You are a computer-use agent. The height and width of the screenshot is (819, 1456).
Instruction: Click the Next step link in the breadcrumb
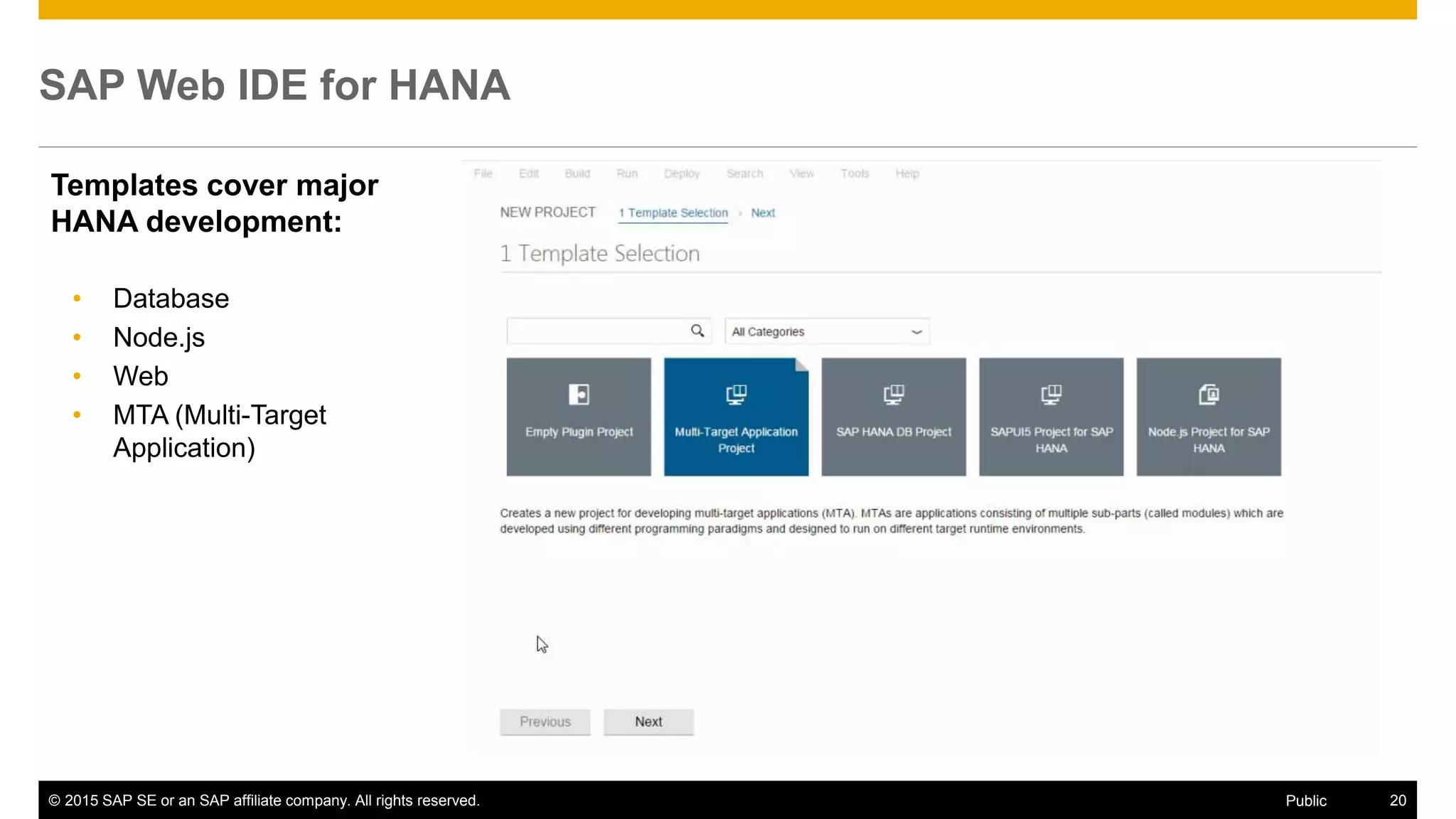[763, 213]
